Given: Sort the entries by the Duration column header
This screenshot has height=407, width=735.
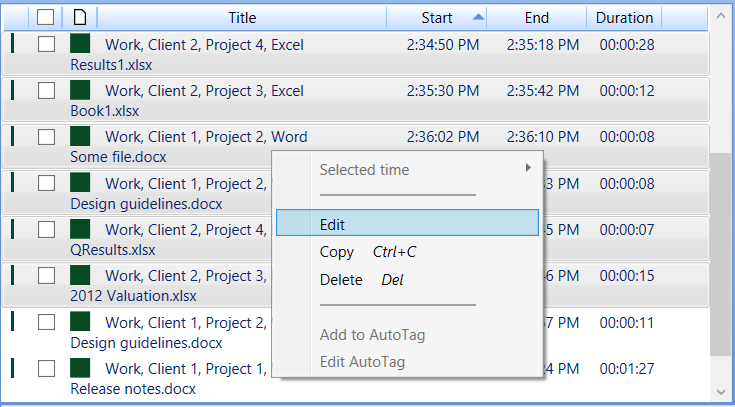Looking at the screenshot, I should coord(624,18).
